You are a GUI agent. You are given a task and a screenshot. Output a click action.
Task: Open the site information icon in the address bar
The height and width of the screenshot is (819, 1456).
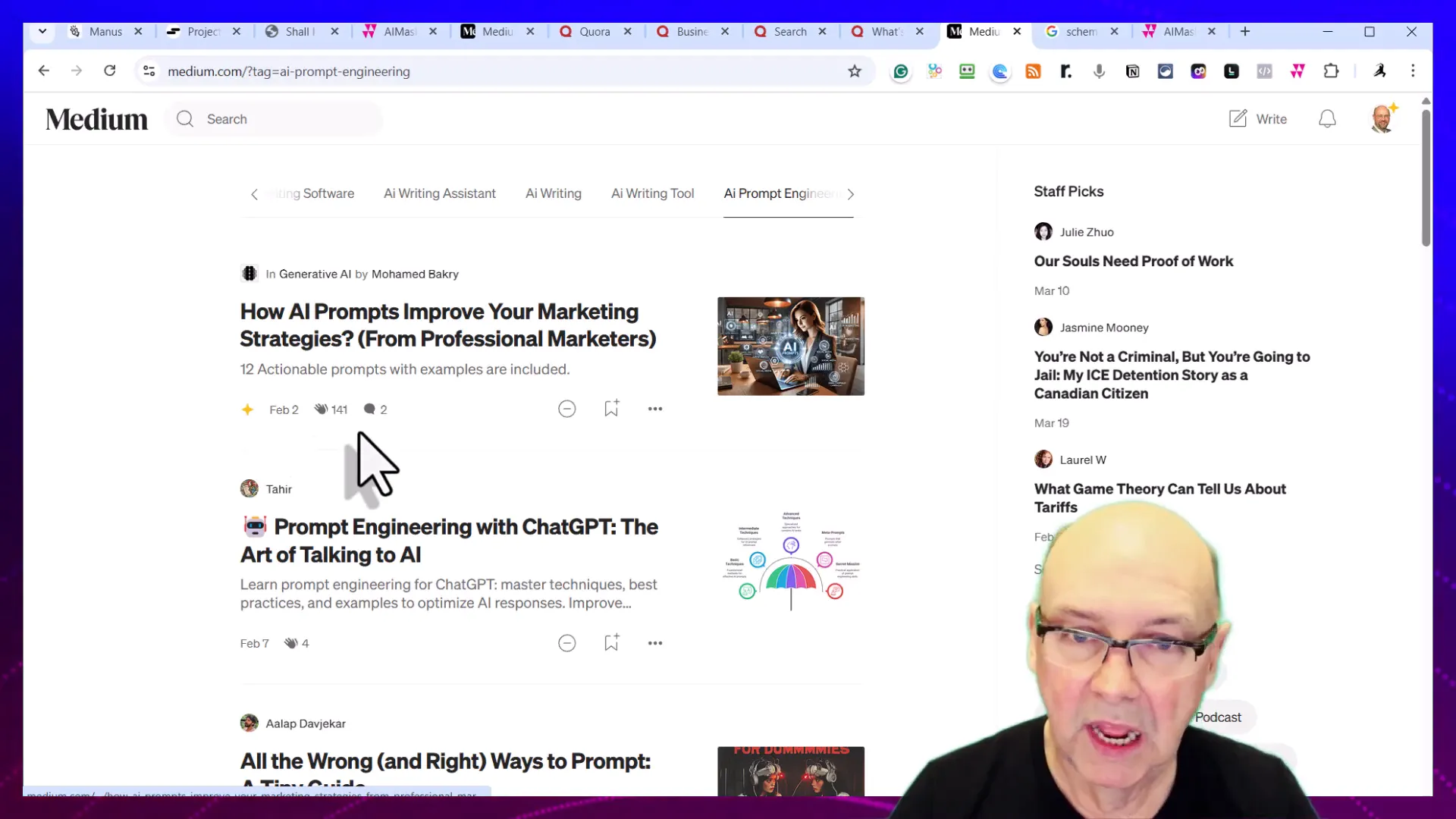tap(149, 71)
